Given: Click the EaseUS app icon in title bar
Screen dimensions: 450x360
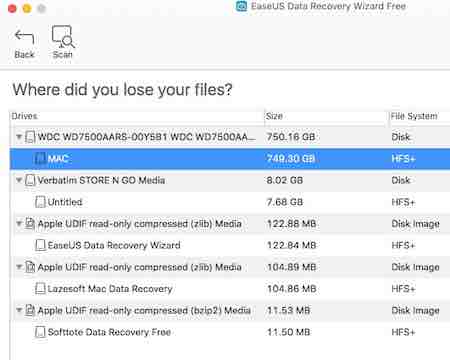Looking at the screenshot, I should (241, 6).
